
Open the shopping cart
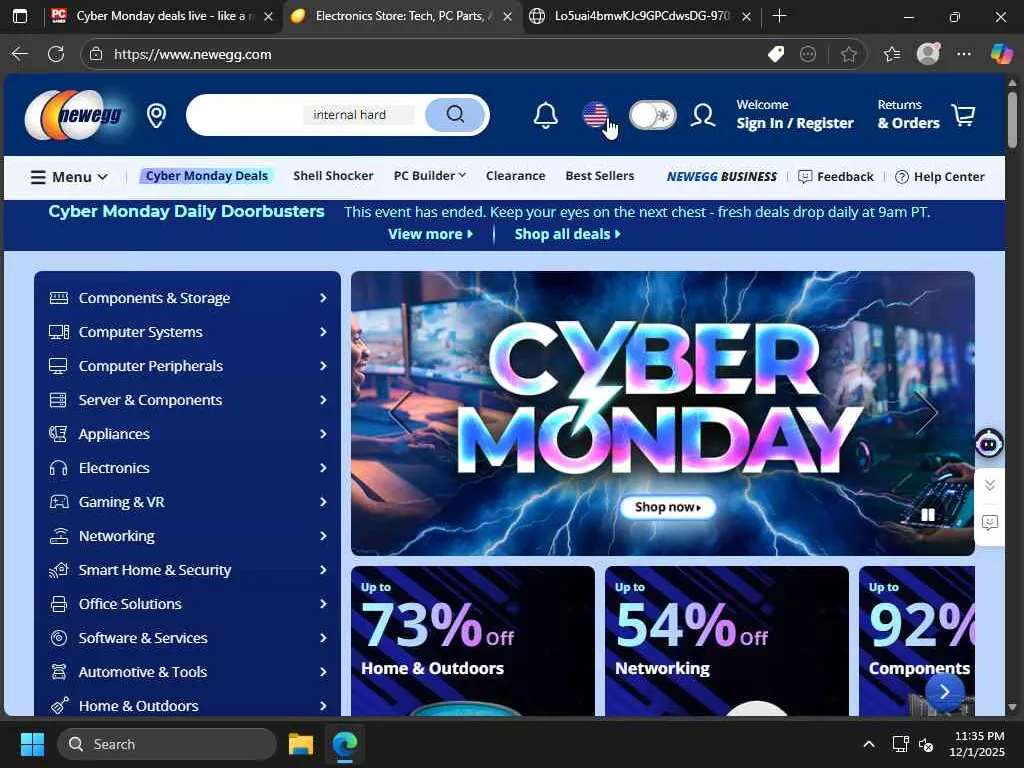click(x=964, y=115)
